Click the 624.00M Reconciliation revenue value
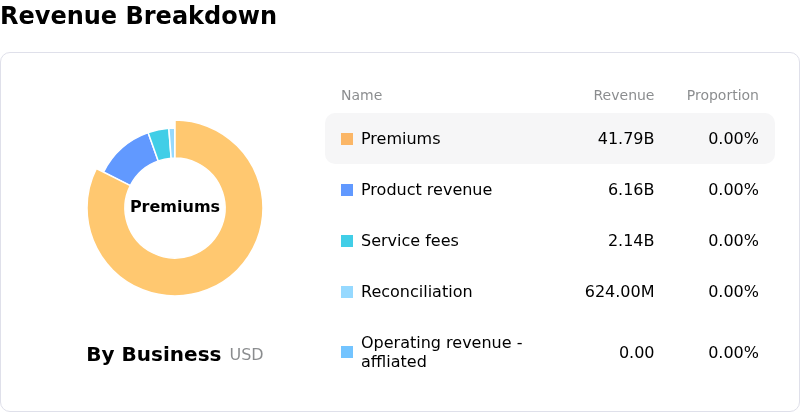Viewport: 800px width, 412px height. (619, 292)
